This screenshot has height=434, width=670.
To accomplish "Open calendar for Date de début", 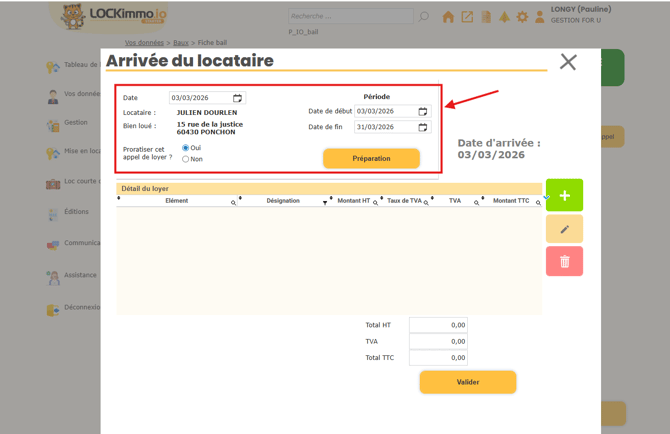I will 423,111.
